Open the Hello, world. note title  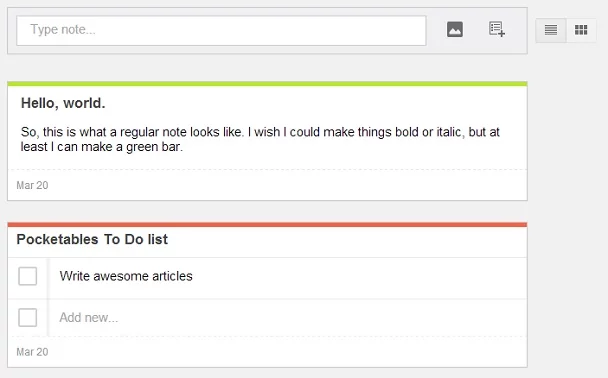(63, 103)
